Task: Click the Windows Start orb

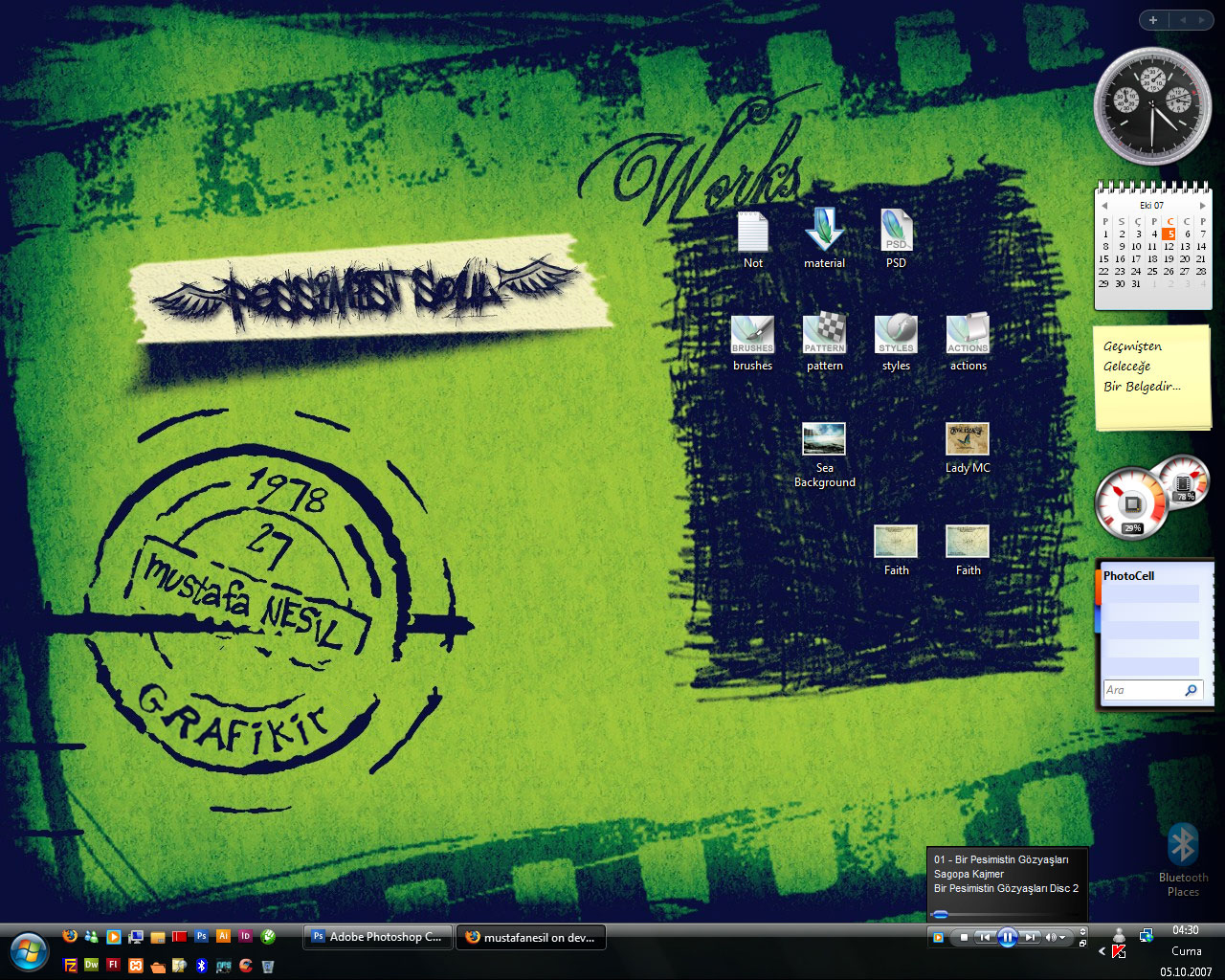Action: [29, 951]
